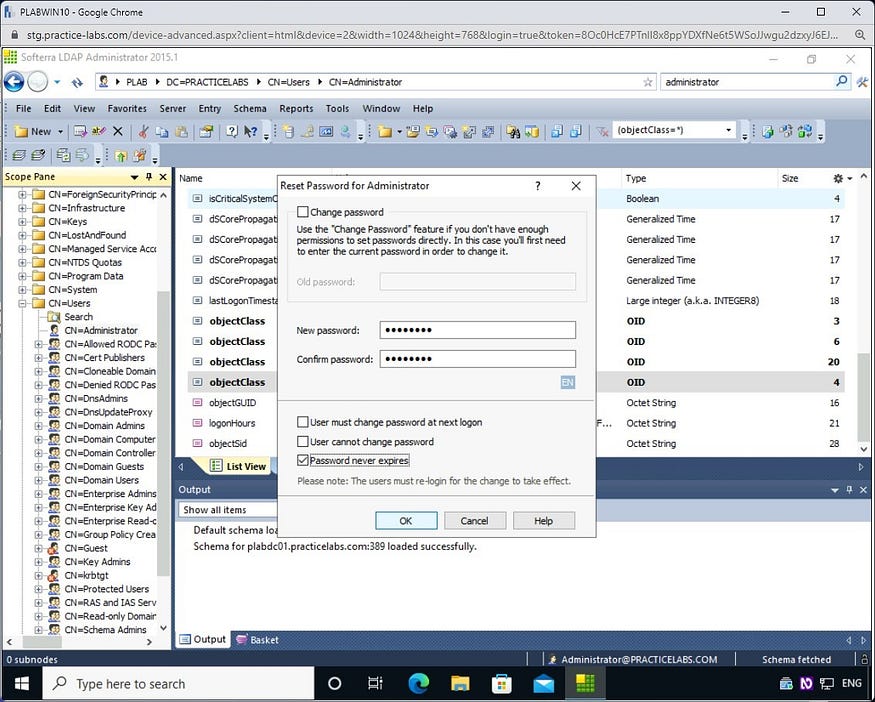
Task: Open the objectClass filter dropdown
Action: (x=728, y=130)
